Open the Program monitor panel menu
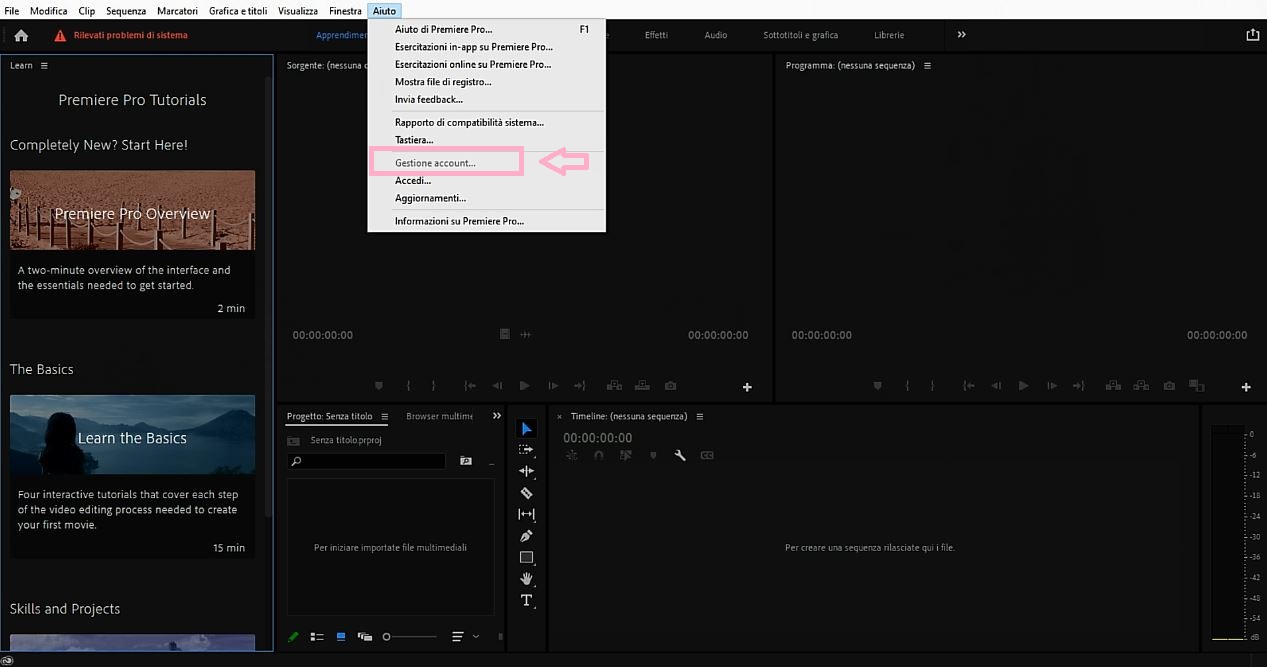This screenshot has height=667, width=1267. [x=927, y=65]
